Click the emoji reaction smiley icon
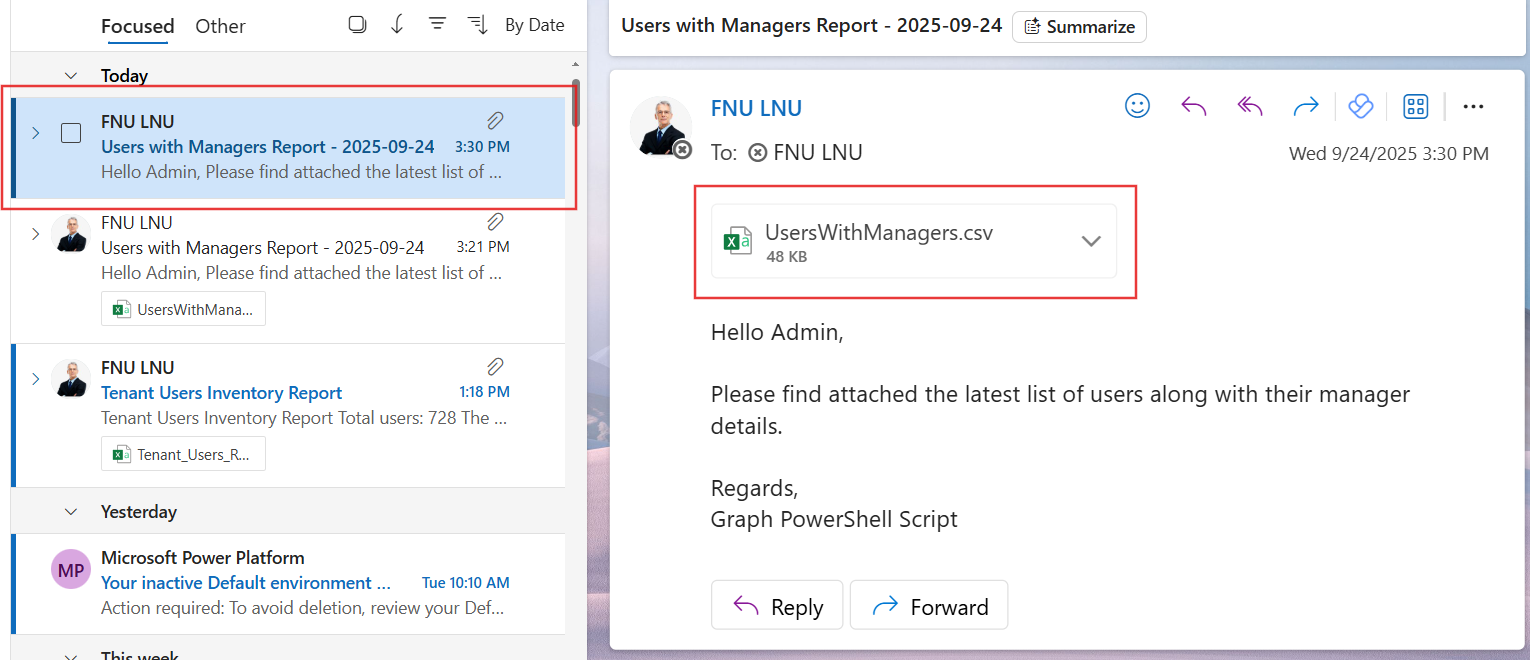This screenshot has height=660, width=1530. [1137, 106]
